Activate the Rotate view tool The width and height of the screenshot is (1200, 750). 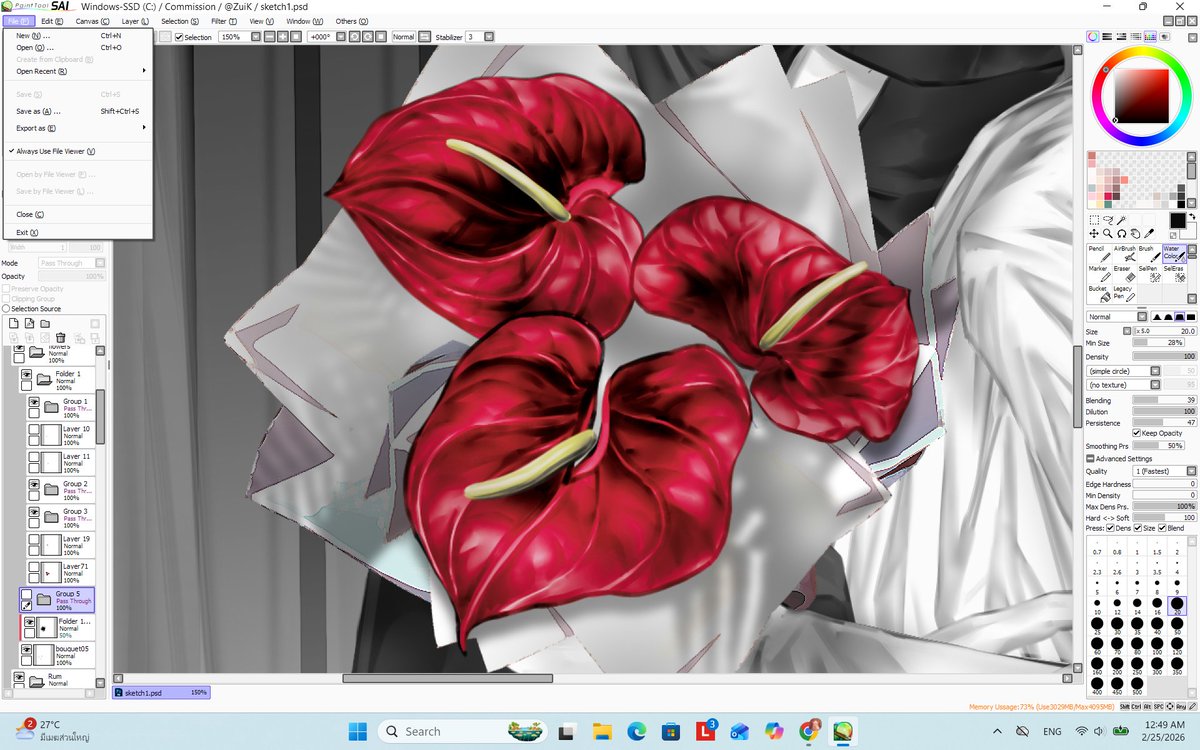tap(1122, 233)
